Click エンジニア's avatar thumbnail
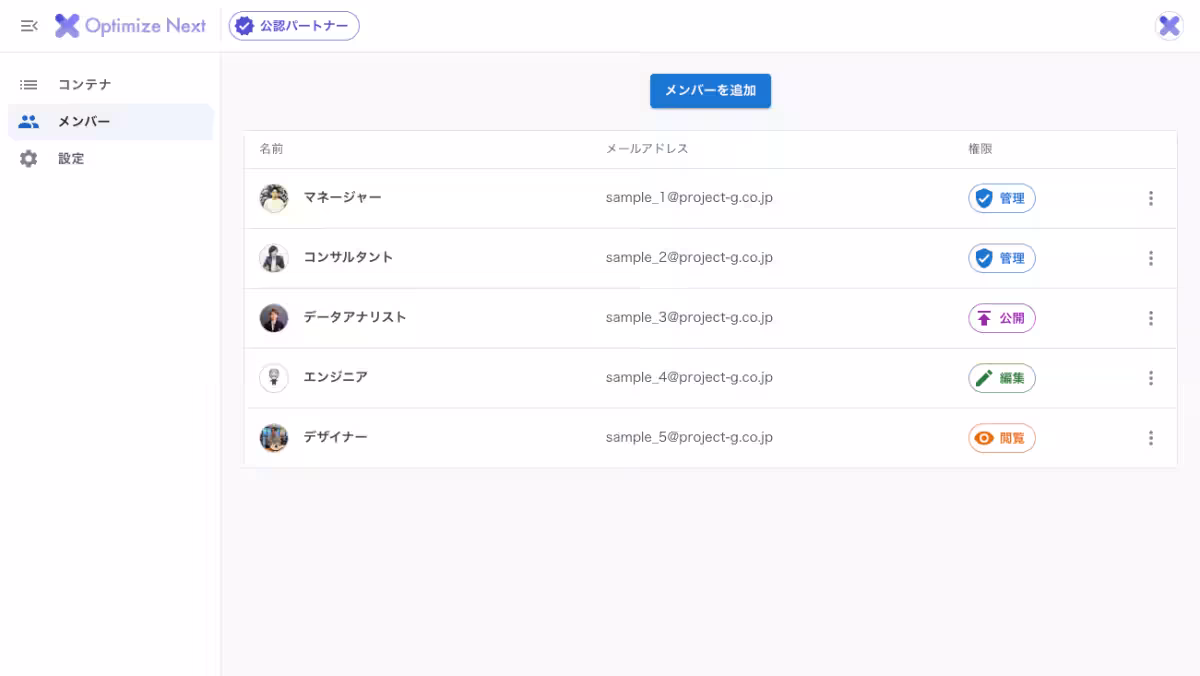Image resolution: width=1200 pixels, height=676 pixels. click(x=273, y=377)
